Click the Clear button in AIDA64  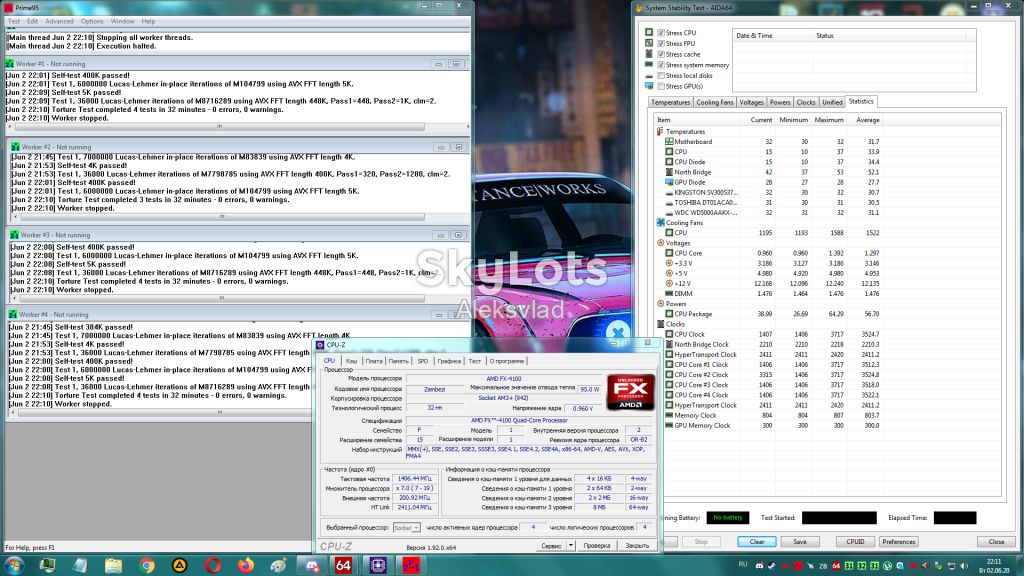point(757,542)
